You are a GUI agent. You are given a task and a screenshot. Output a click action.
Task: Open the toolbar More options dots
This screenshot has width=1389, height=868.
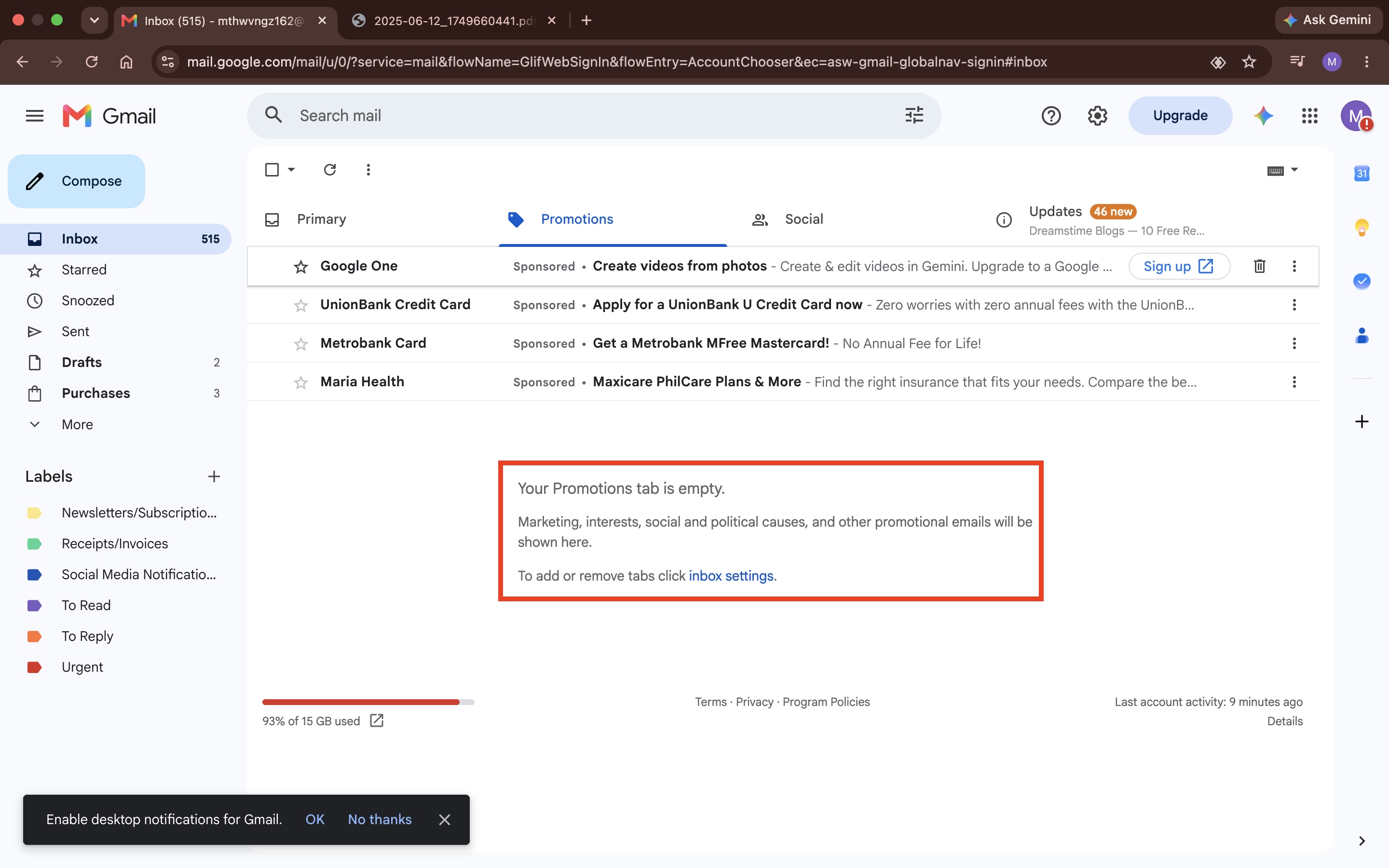click(368, 170)
